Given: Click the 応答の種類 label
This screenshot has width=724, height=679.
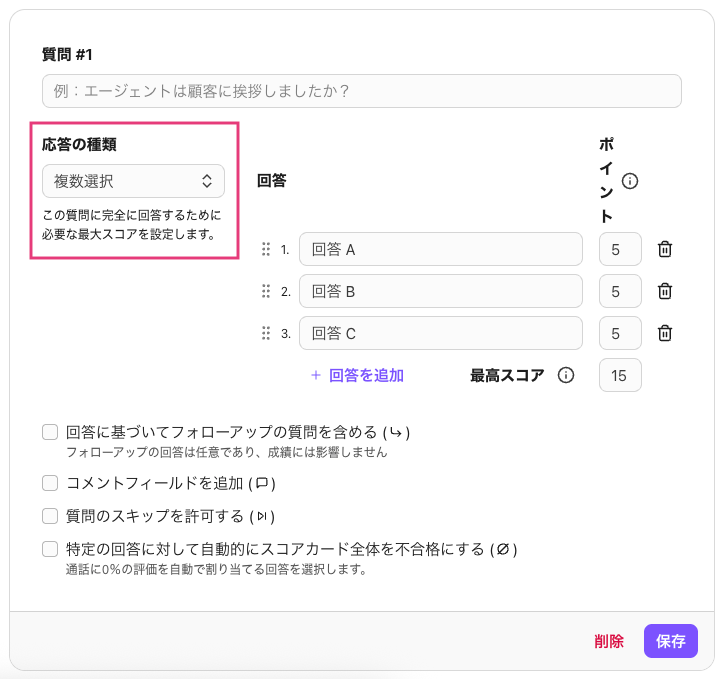Looking at the screenshot, I should coord(79,144).
